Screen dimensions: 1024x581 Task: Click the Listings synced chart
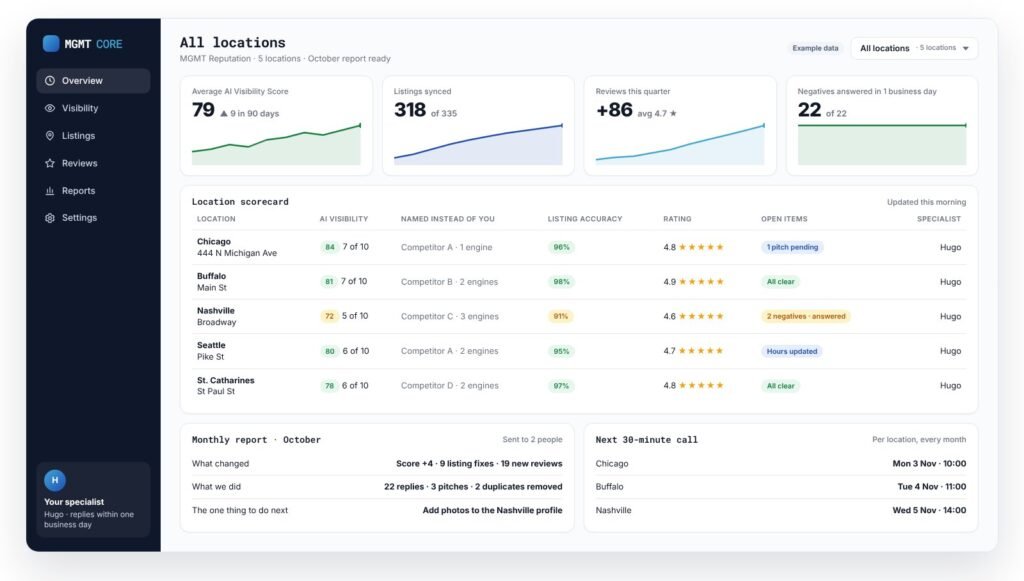tap(478, 144)
